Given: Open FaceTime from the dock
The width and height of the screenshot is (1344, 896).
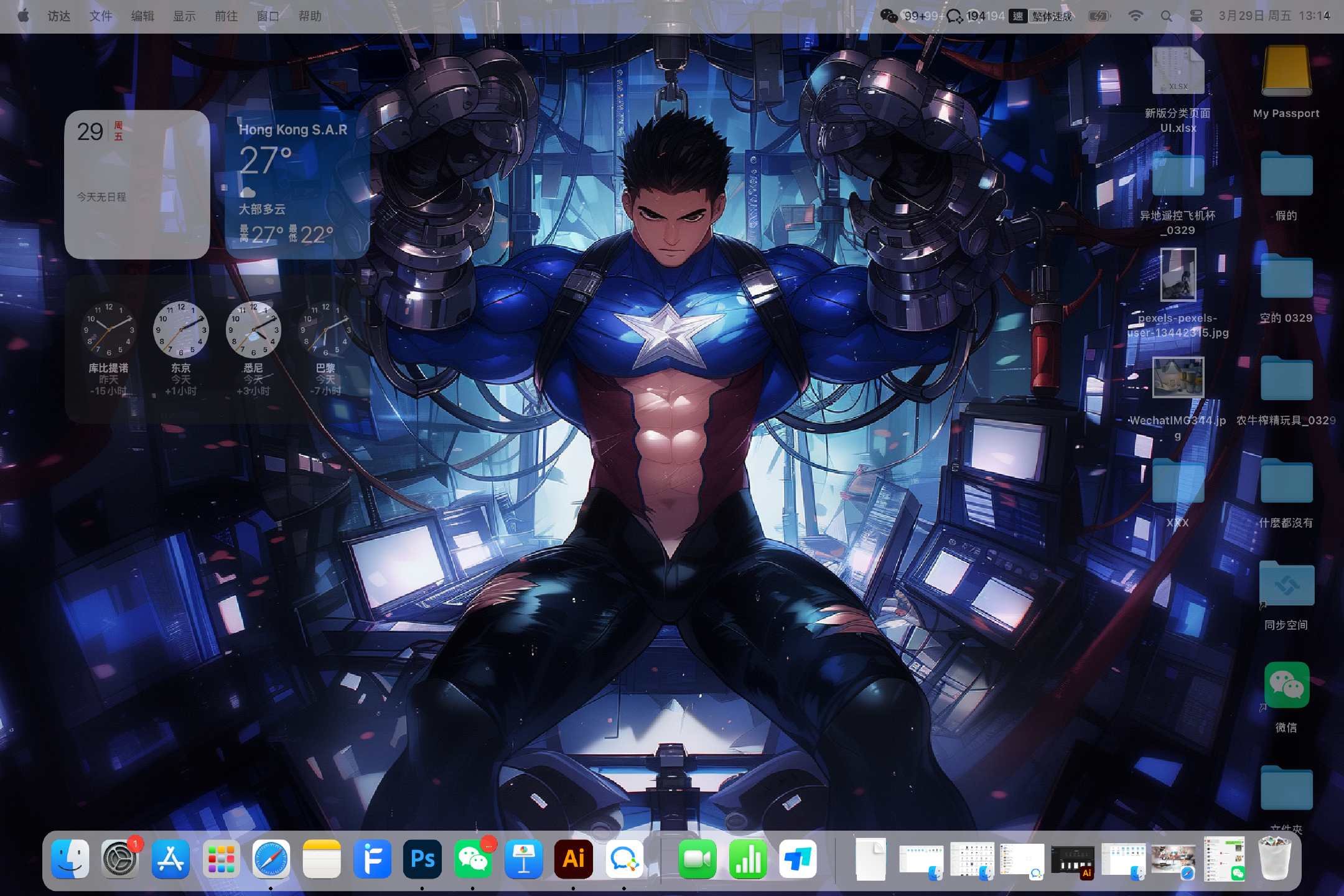Looking at the screenshot, I should click(x=697, y=859).
